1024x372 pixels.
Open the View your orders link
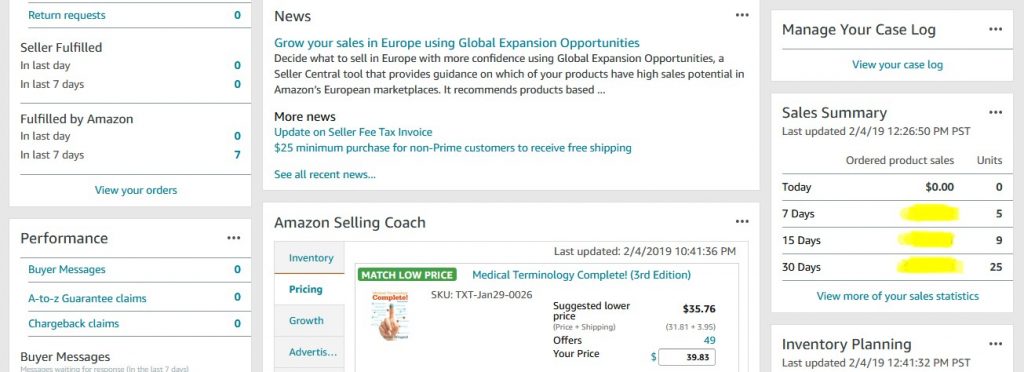[136, 191]
